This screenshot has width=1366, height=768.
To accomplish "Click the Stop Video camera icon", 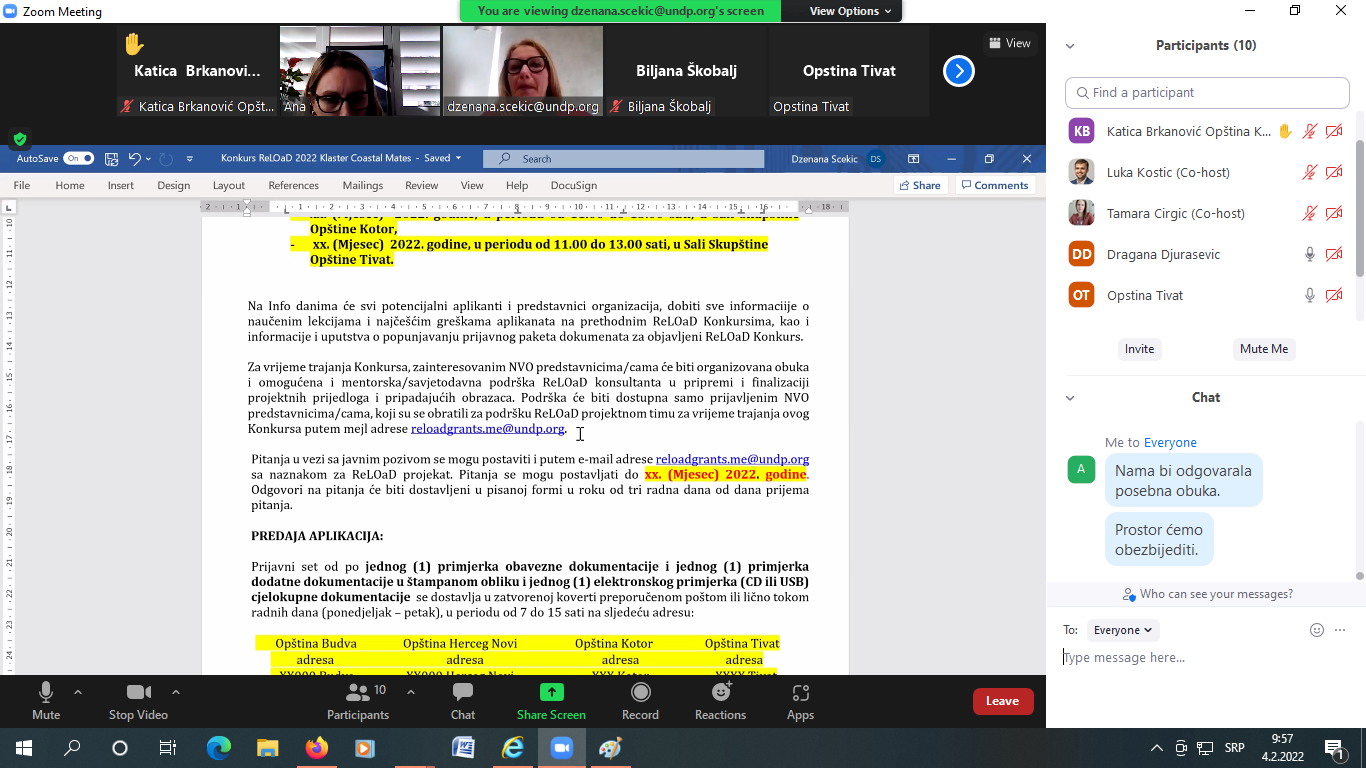I will click(138, 693).
